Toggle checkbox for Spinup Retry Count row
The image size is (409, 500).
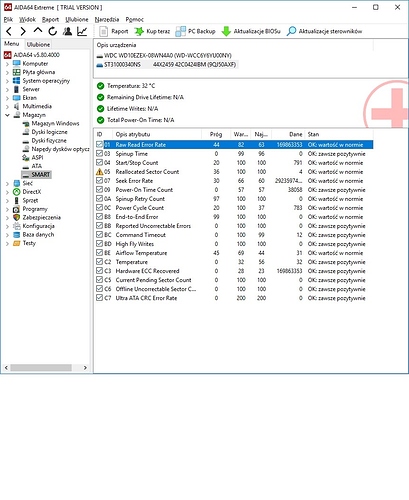tap(99, 198)
